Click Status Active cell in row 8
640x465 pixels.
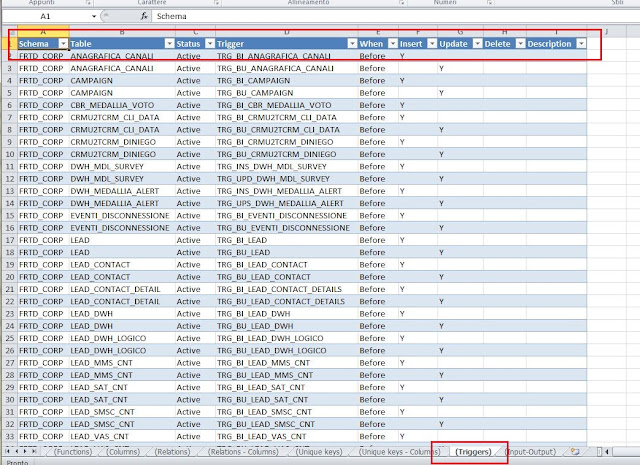[196, 129]
